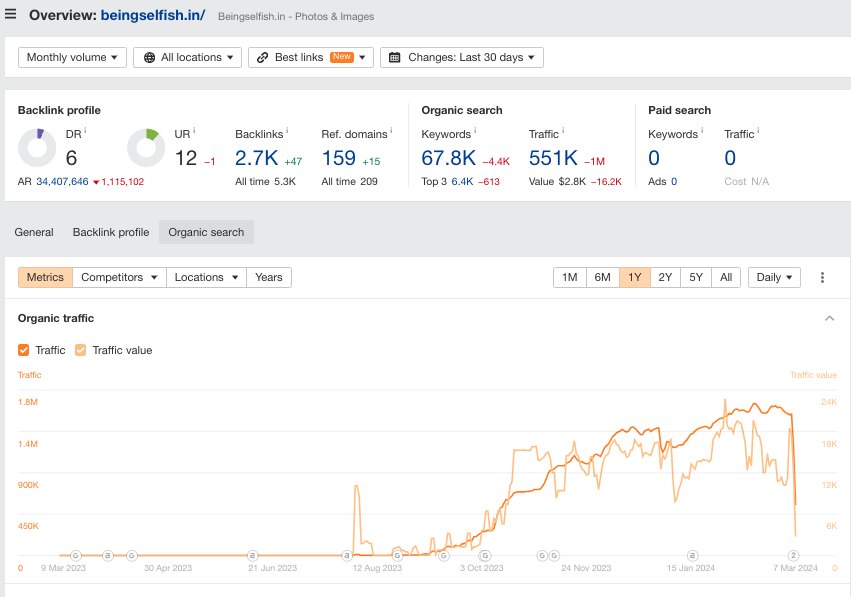Click the globe icon in All locations
Image resolution: width=851 pixels, height=597 pixels.
pyautogui.click(x=150, y=58)
